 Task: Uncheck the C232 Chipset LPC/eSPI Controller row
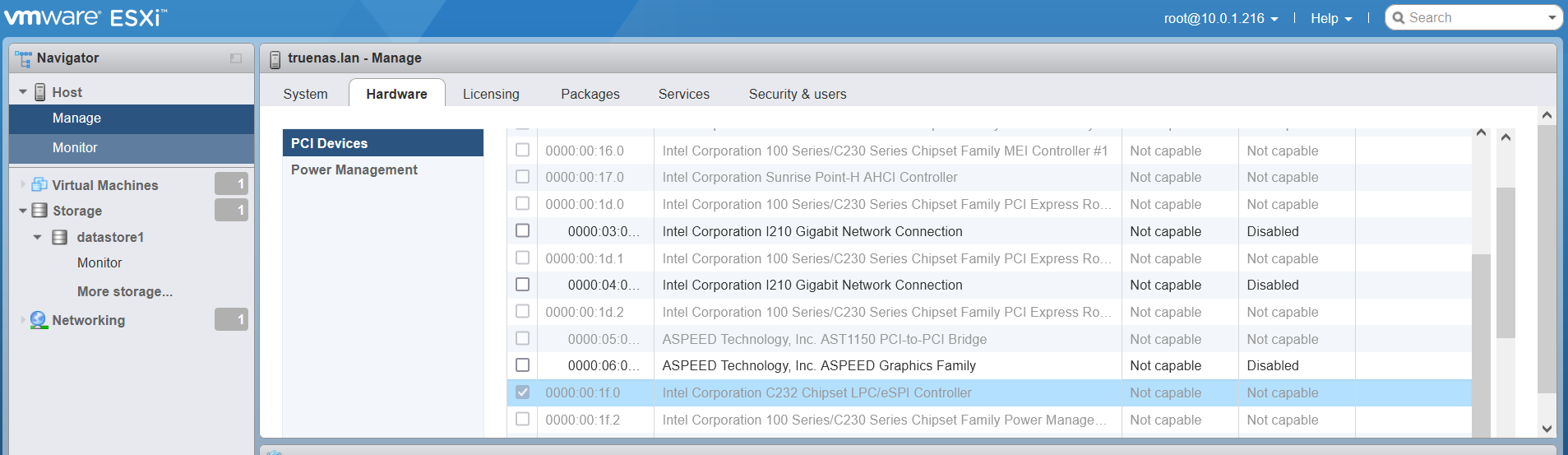522,392
